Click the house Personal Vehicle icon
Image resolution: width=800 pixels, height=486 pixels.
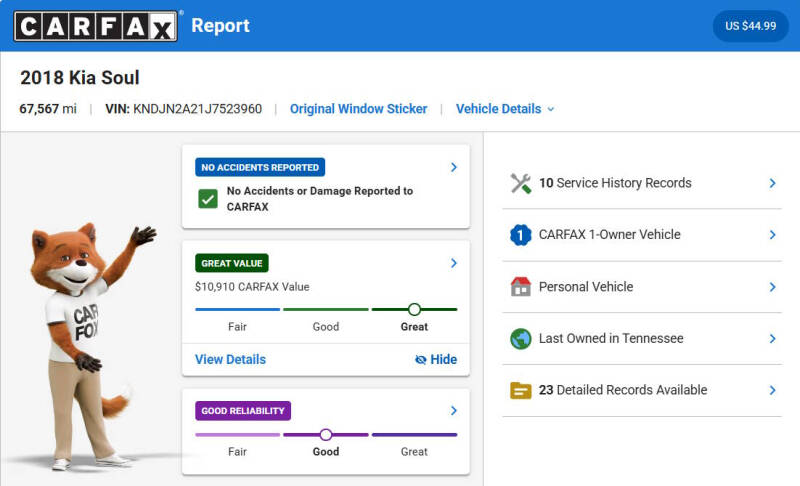click(520, 287)
